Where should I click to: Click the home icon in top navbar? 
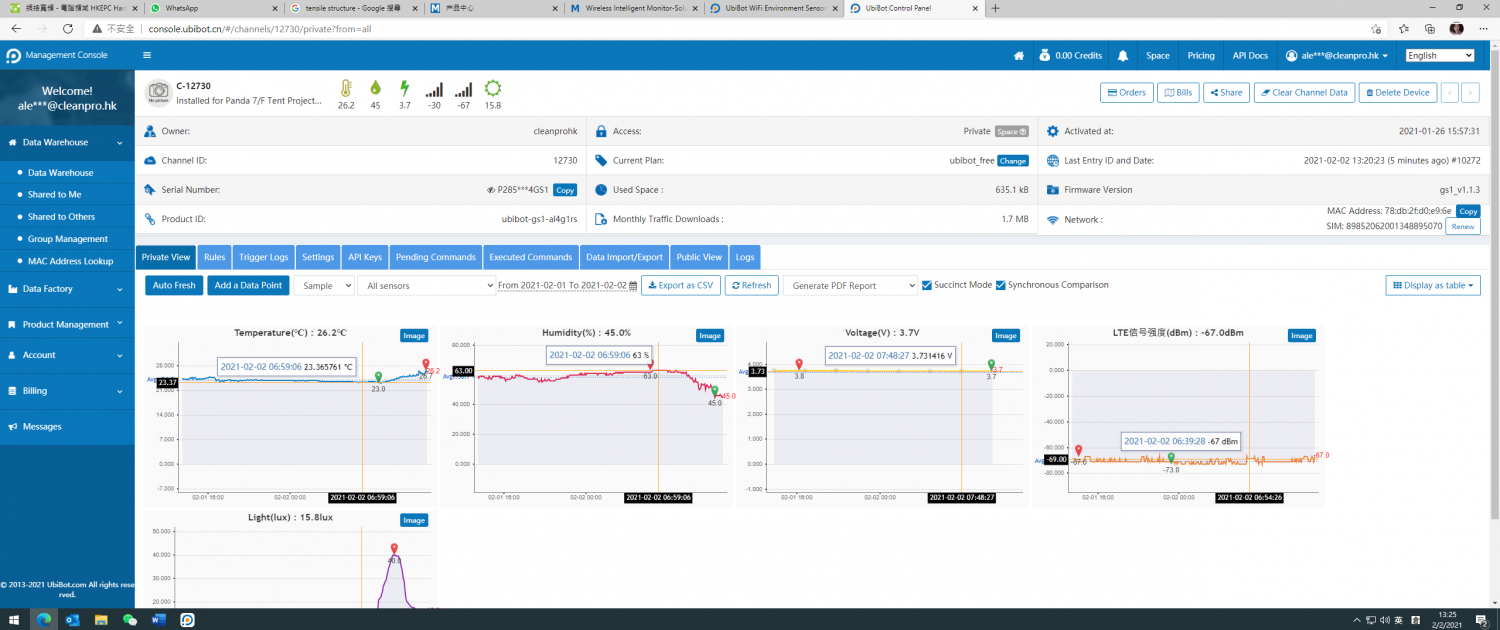coord(1019,56)
